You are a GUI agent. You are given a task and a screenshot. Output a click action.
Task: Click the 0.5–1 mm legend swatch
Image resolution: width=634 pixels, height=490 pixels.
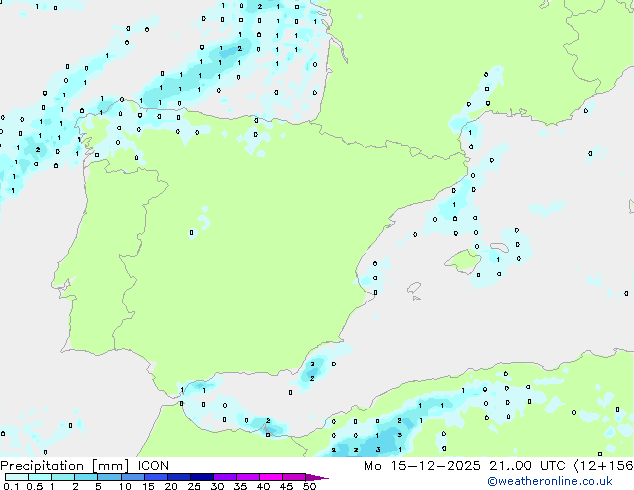pos(40,477)
